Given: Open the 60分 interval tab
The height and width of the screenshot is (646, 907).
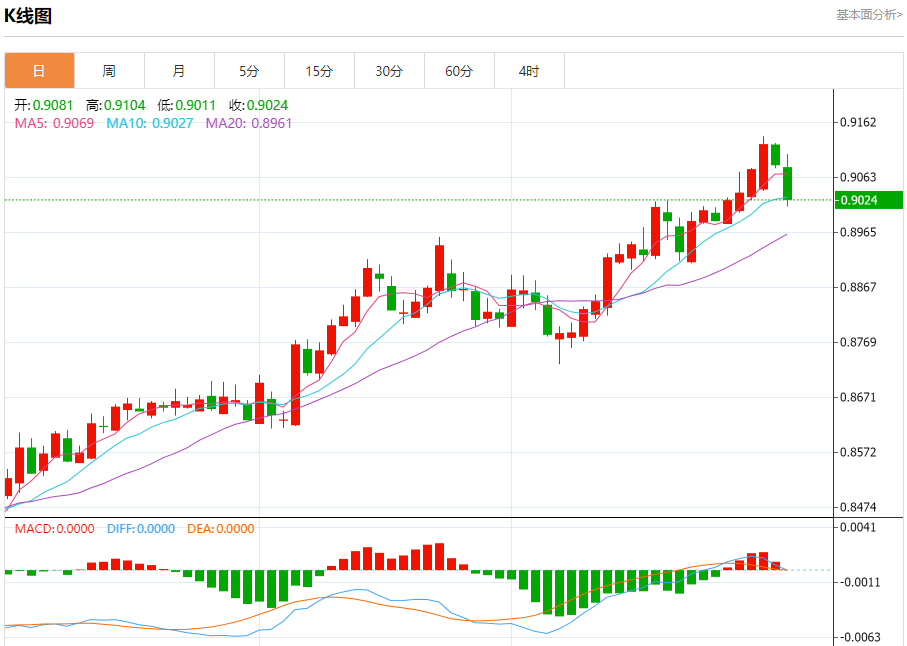Looking at the screenshot, I should point(459,71).
